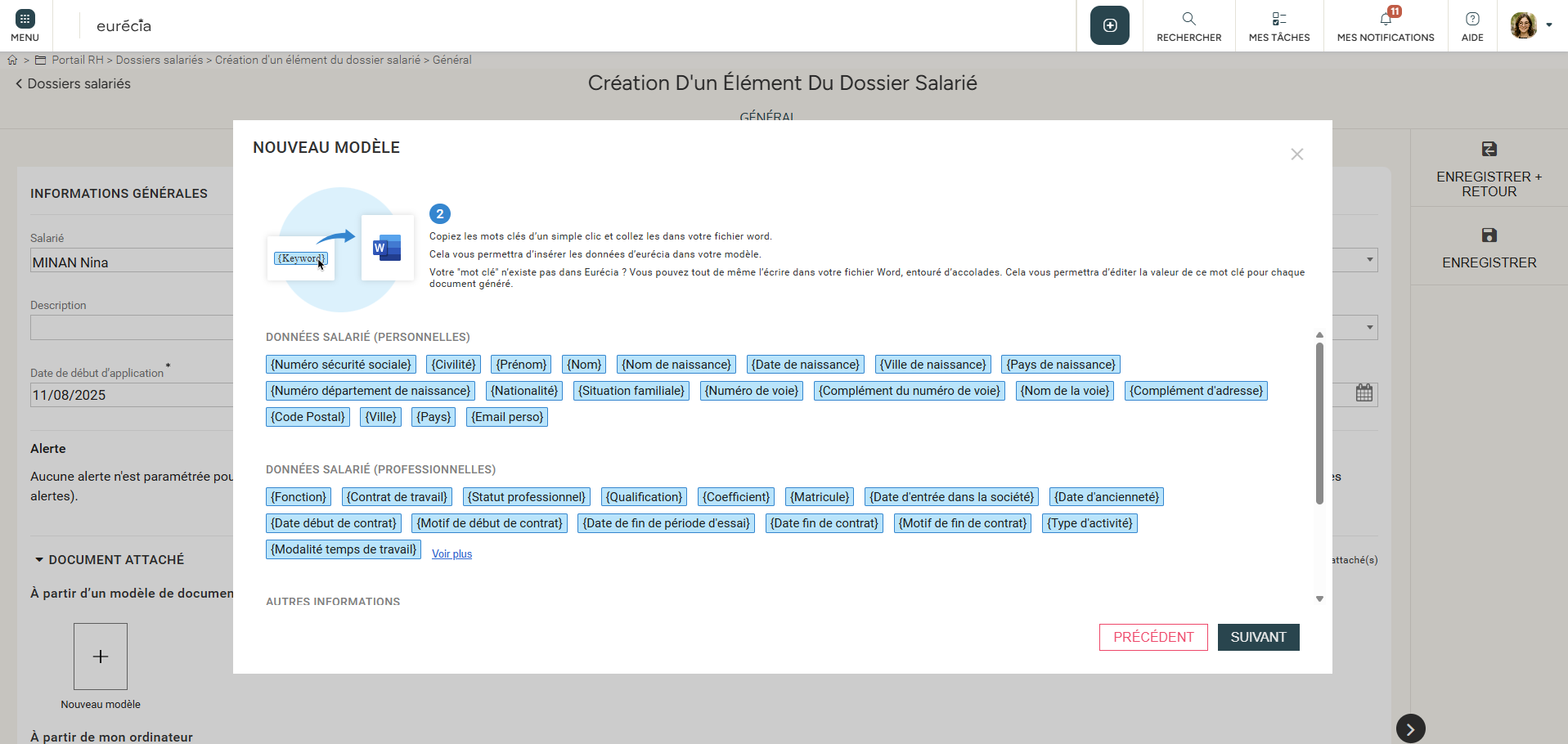Close the Nouveau Modèle dialog

point(1296,155)
